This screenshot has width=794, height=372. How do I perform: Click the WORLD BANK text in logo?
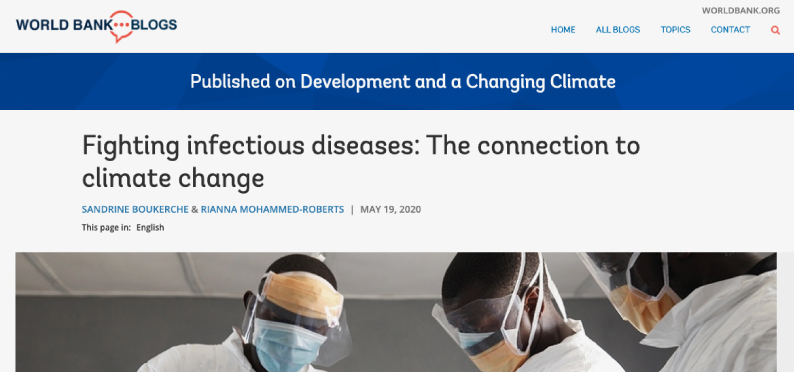click(63, 24)
